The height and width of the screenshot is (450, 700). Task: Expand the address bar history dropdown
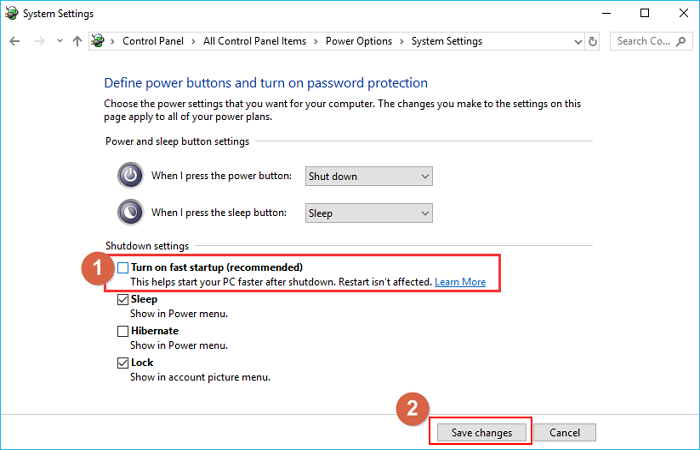click(574, 41)
